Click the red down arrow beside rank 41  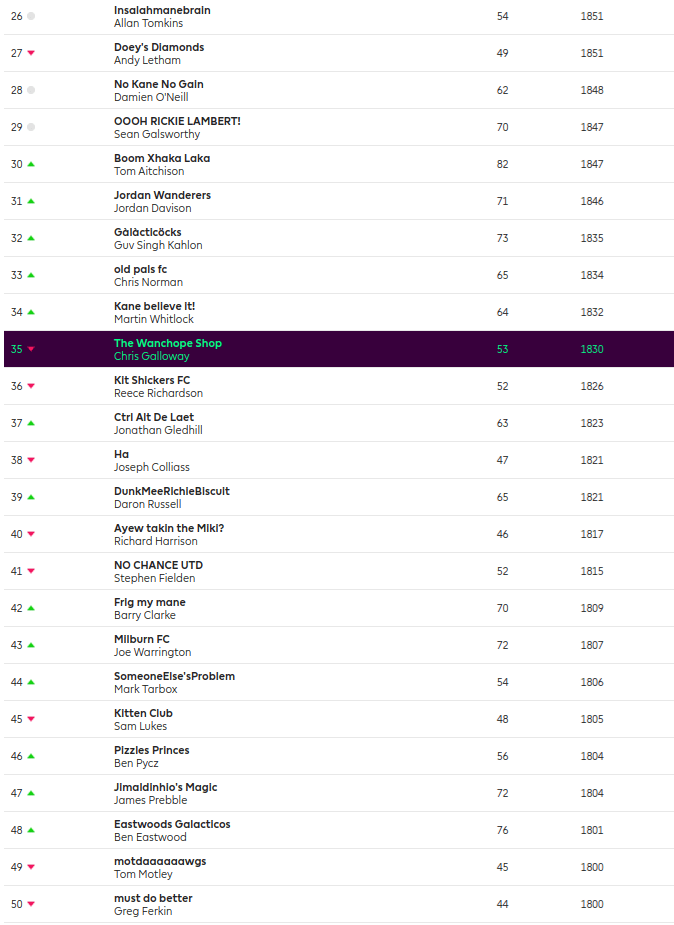tap(31, 571)
